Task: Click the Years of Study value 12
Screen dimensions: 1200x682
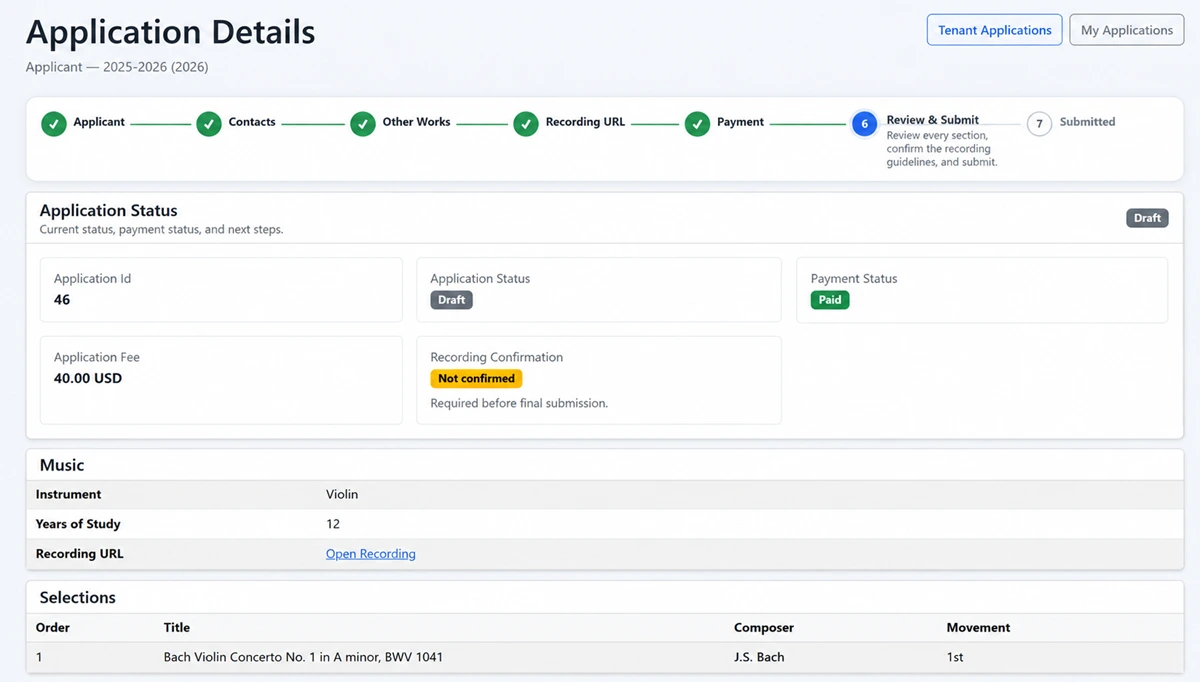Action: (x=333, y=524)
